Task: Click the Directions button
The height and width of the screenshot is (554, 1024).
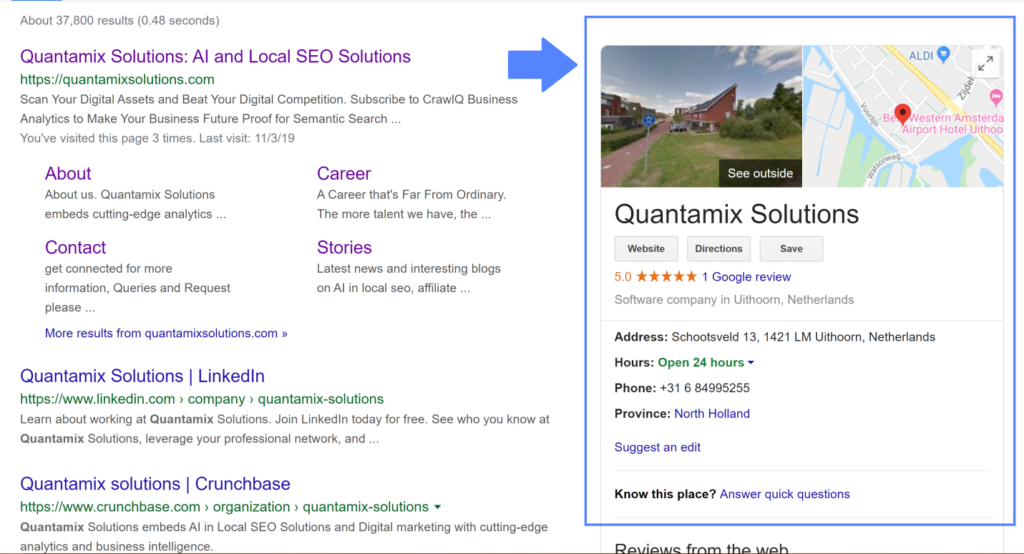Action: coord(718,249)
